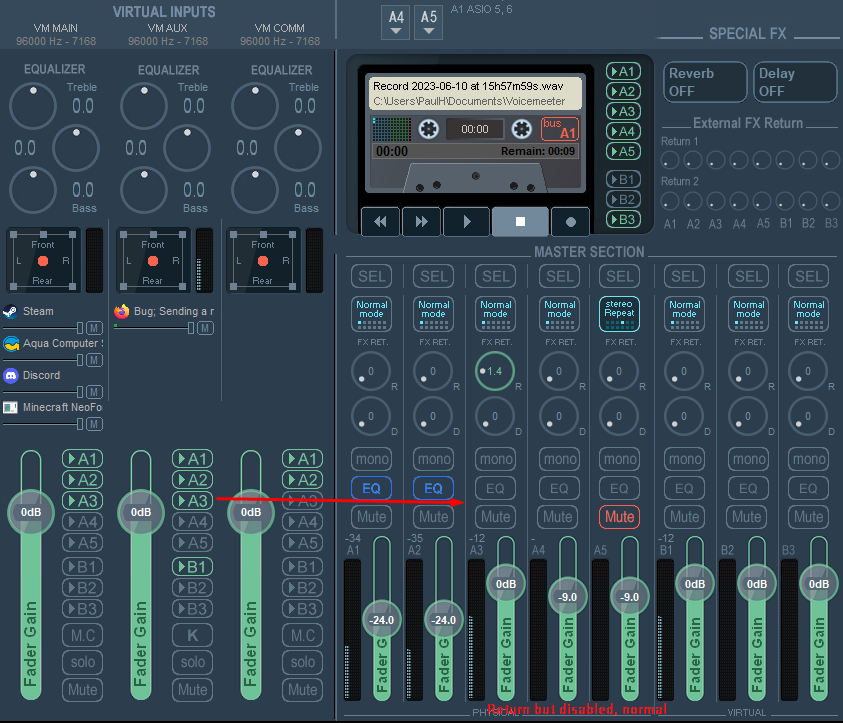
Task: Open the A4 device dropdown
Action: click(x=396, y=22)
